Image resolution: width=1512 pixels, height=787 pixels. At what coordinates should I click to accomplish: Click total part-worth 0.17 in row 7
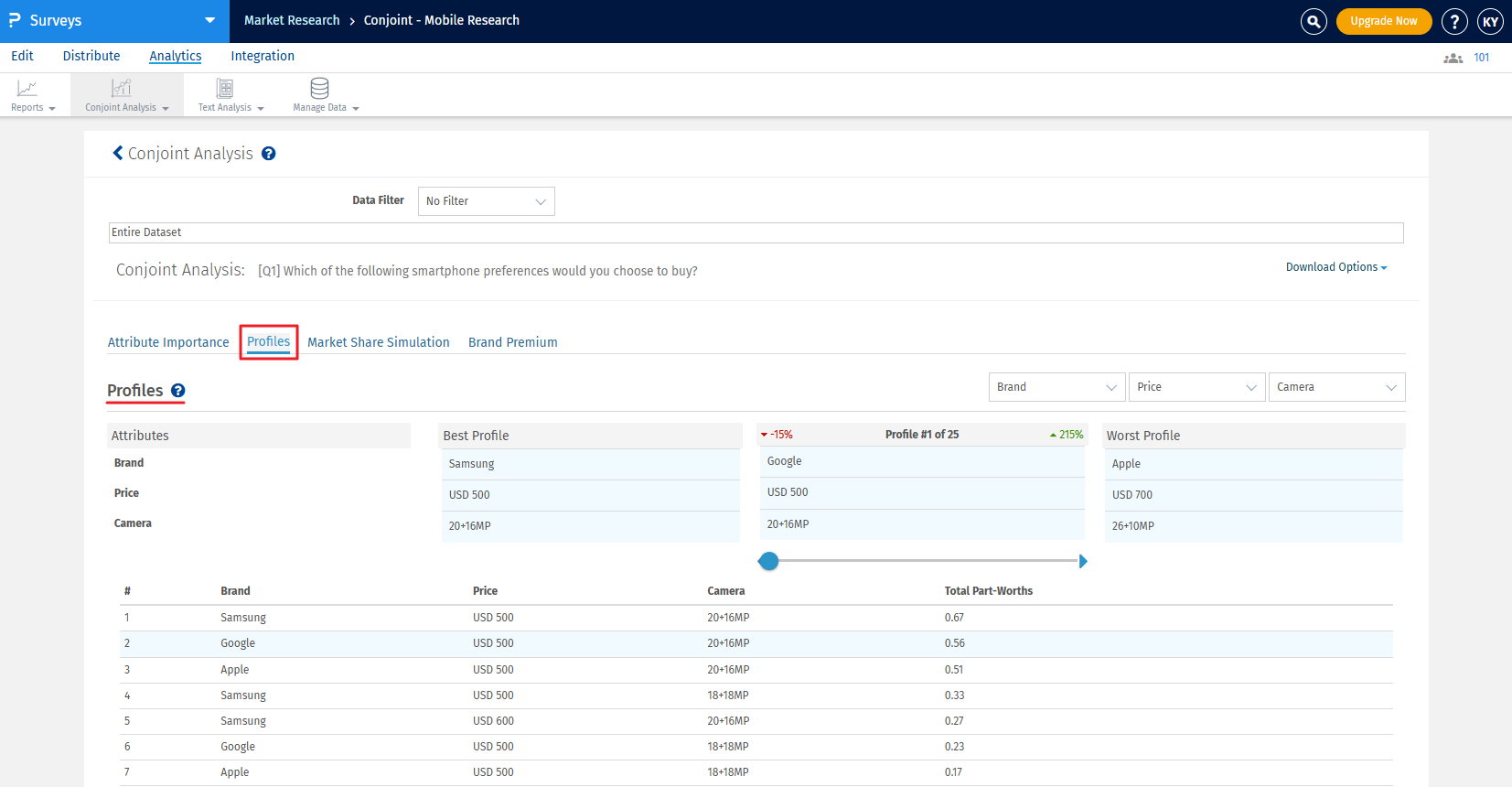click(954, 772)
